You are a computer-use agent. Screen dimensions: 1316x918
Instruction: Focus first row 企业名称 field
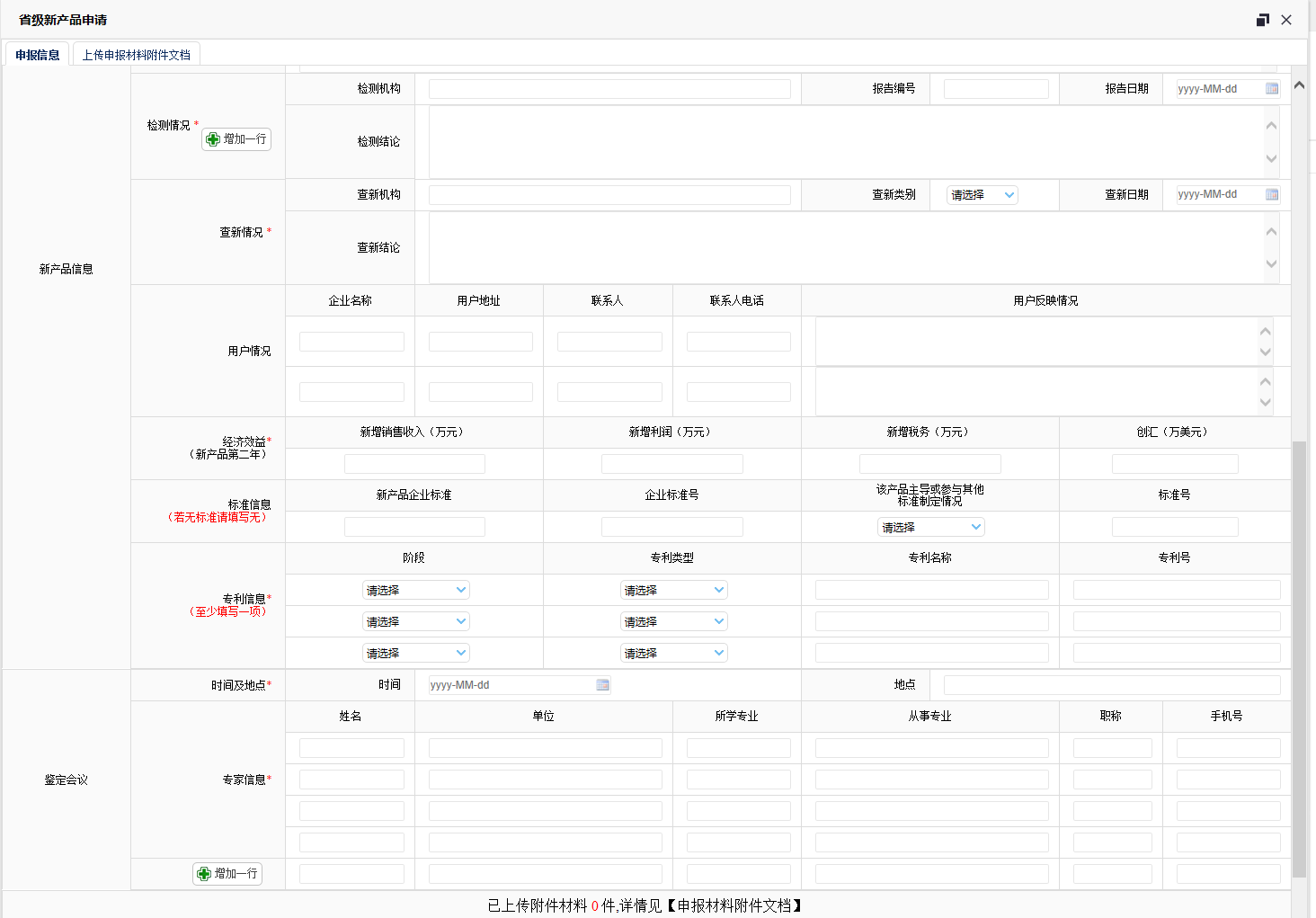click(x=351, y=342)
